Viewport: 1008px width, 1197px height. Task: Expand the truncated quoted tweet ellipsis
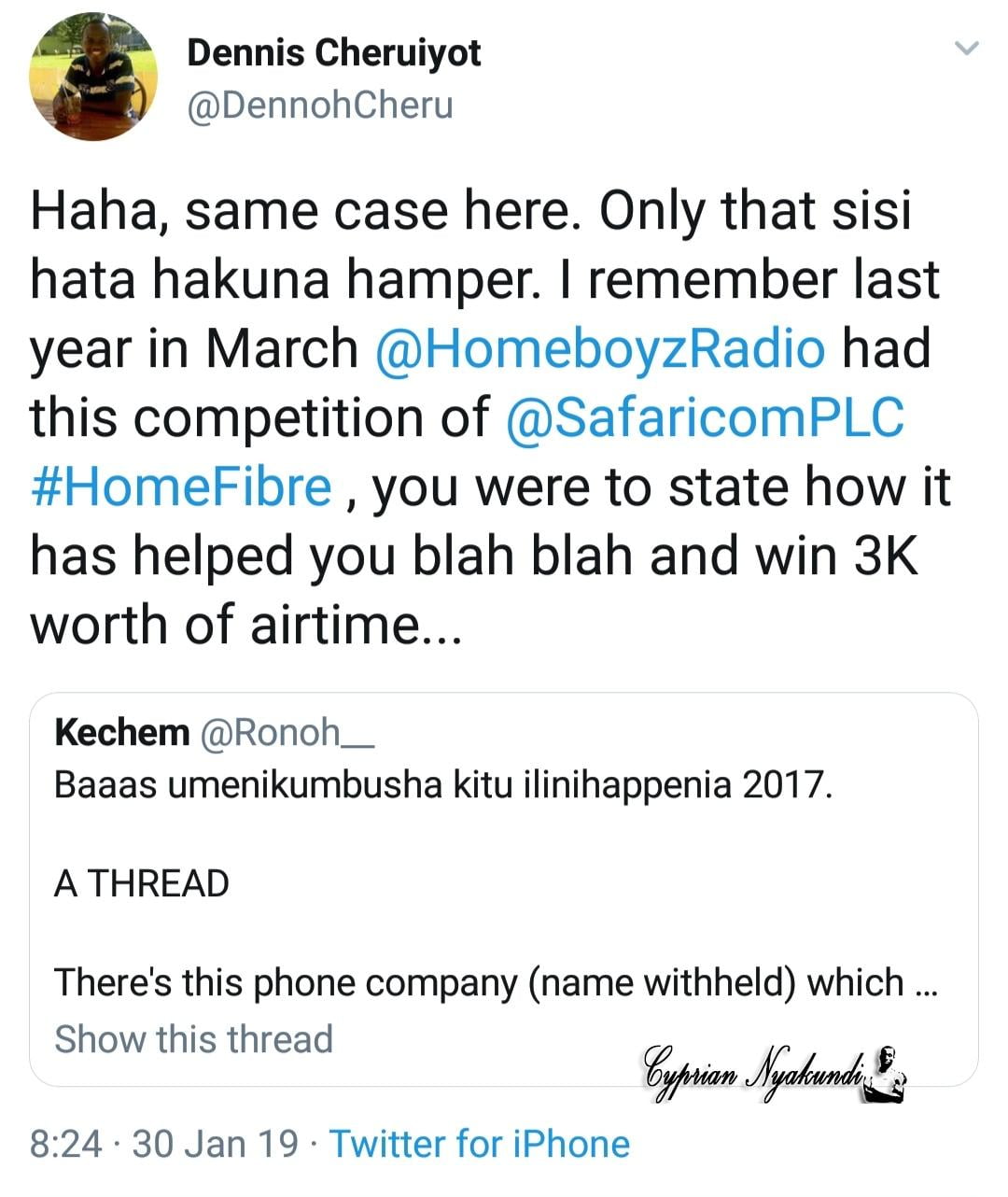[x=925, y=984]
